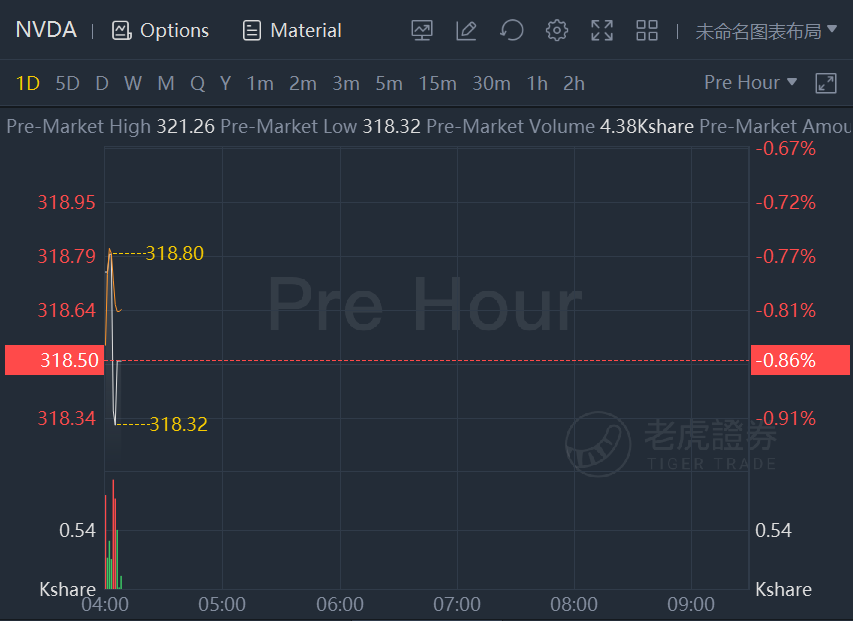Choose the 1h interval
The image size is (853, 621).
click(537, 84)
